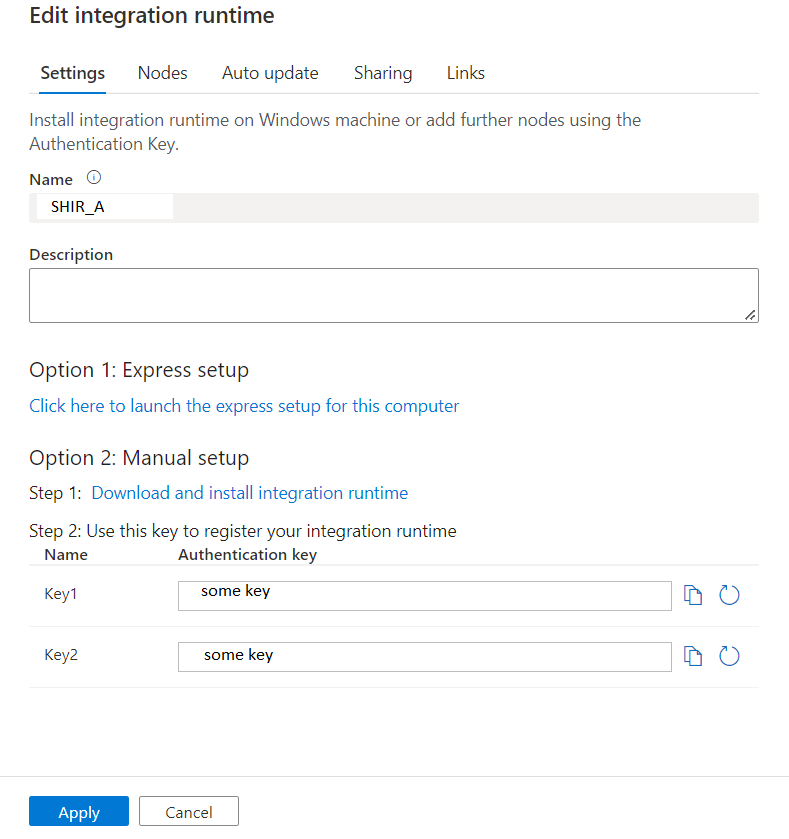
Task: Open the Links tab
Action: coord(465,72)
